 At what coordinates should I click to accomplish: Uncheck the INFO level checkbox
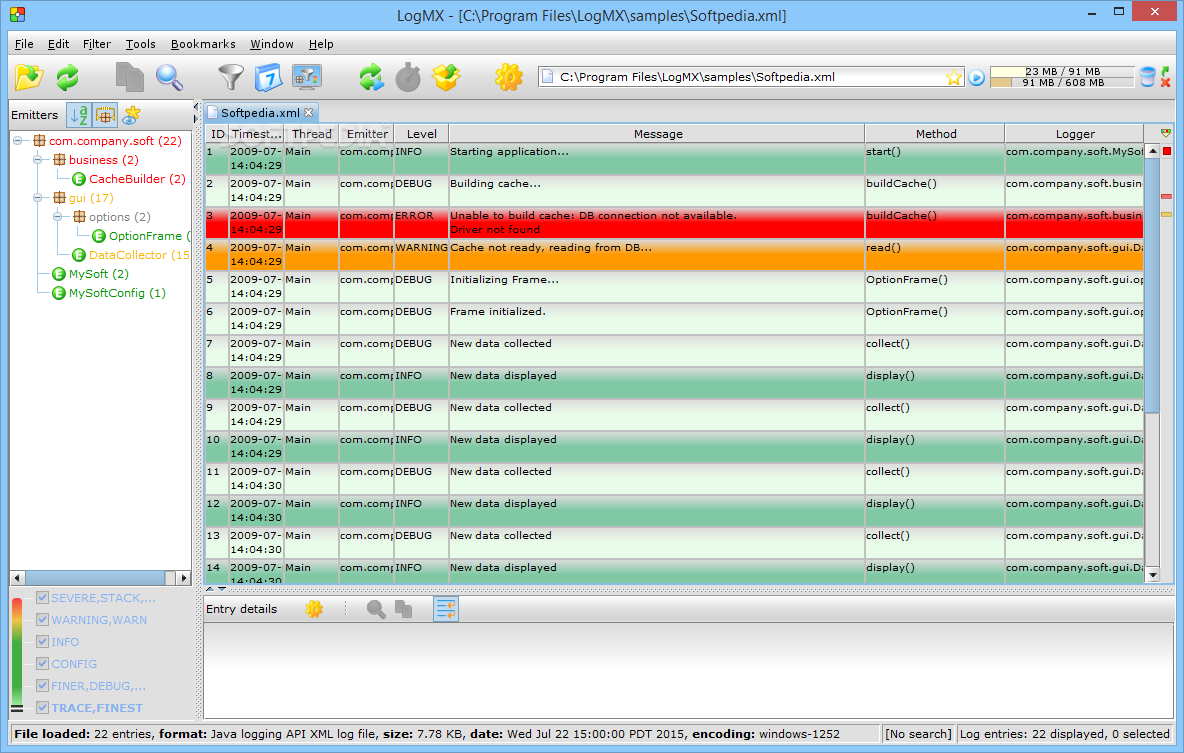click(43, 641)
